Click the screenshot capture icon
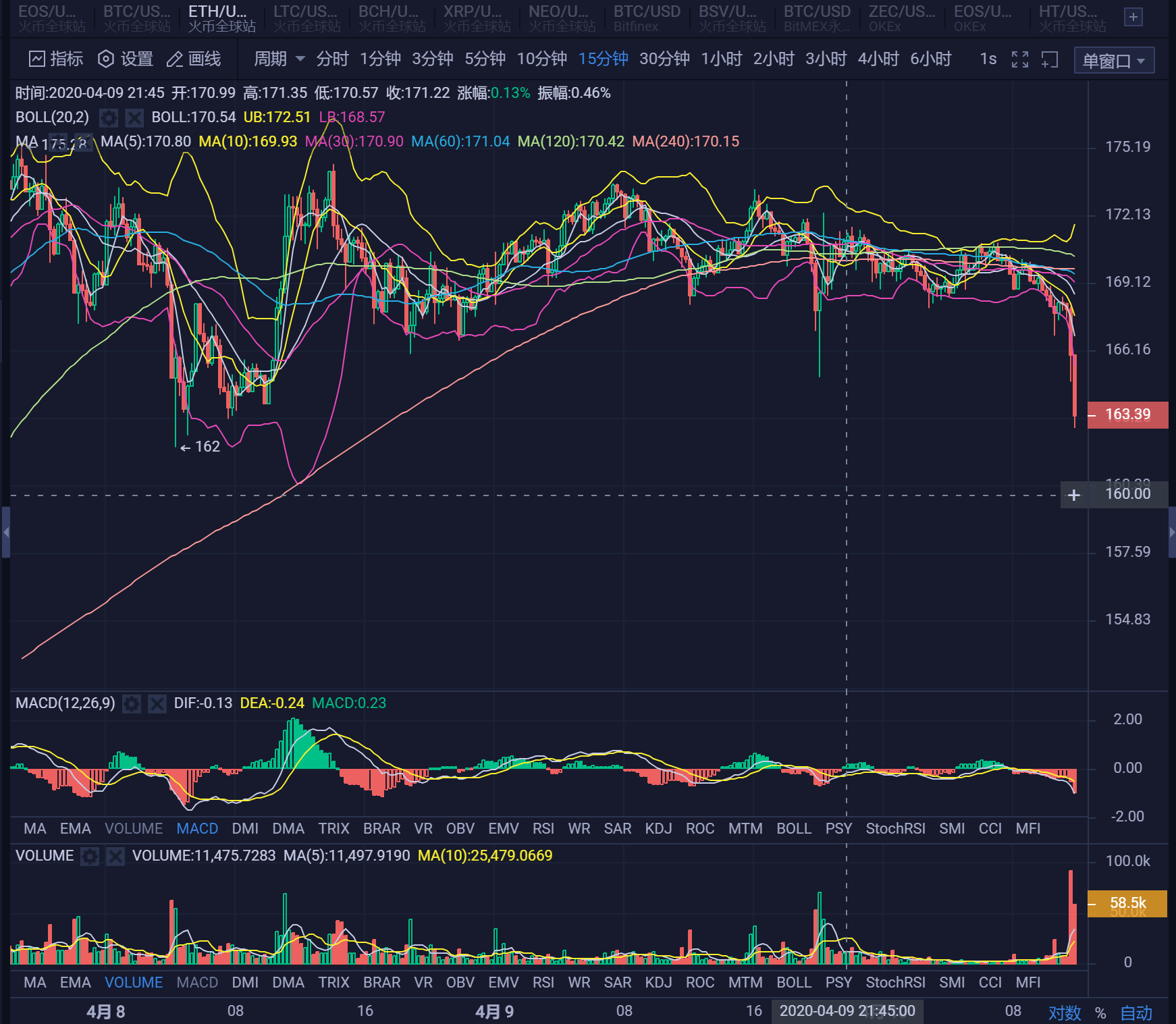Viewport: 1176px width, 1024px height. click(x=1050, y=59)
